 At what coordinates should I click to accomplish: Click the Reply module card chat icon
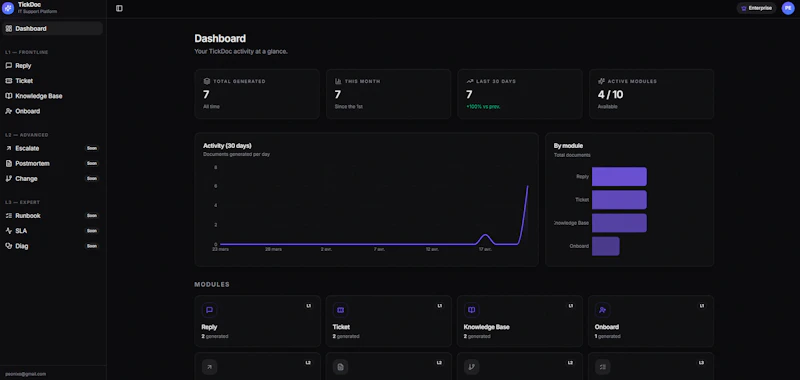click(x=209, y=310)
